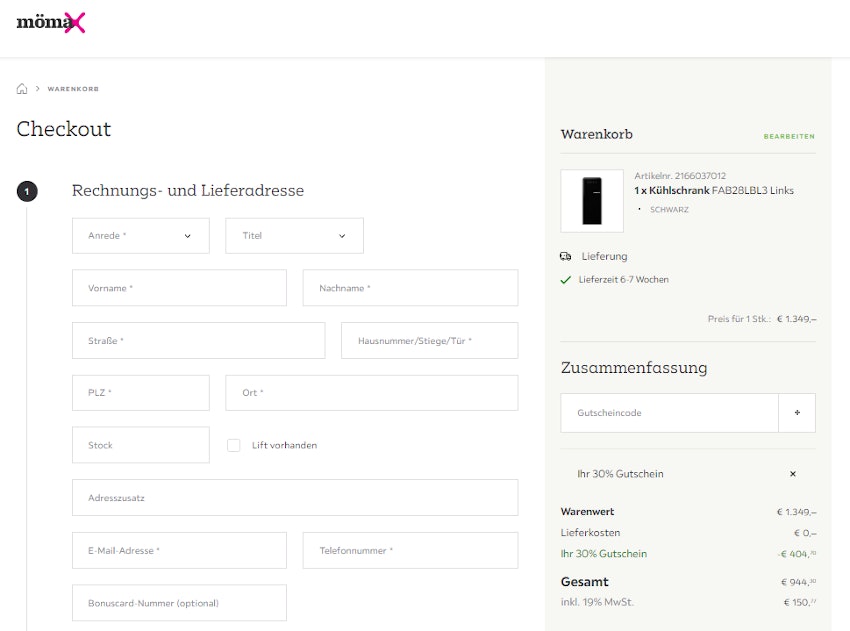Click the Warenkorb breadcrumb
850x631 pixels.
click(x=73, y=89)
